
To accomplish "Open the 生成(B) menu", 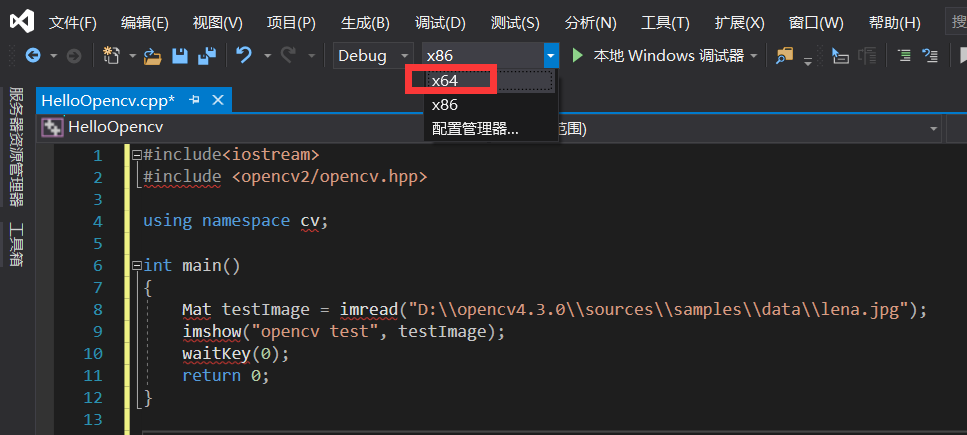I will point(365,22).
